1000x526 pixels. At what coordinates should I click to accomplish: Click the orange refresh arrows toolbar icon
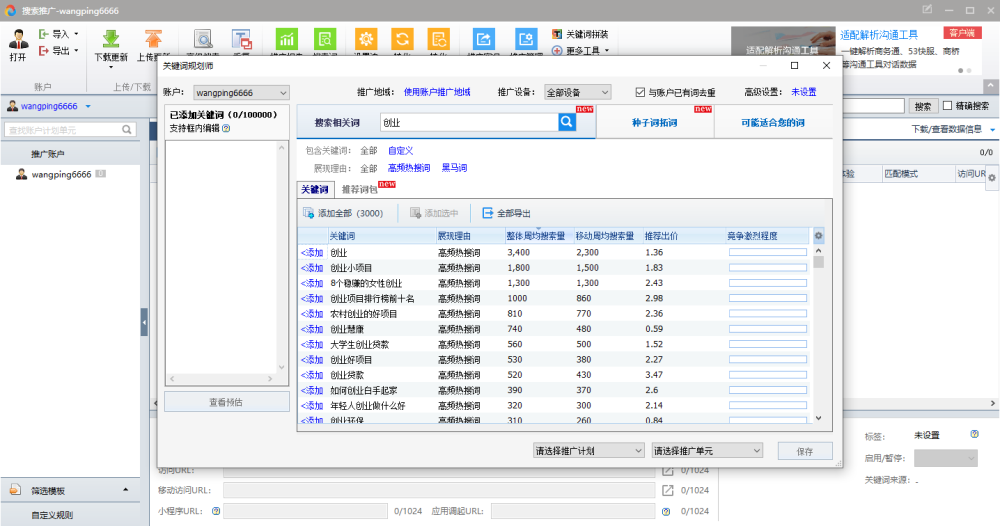[x=402, y=39]
